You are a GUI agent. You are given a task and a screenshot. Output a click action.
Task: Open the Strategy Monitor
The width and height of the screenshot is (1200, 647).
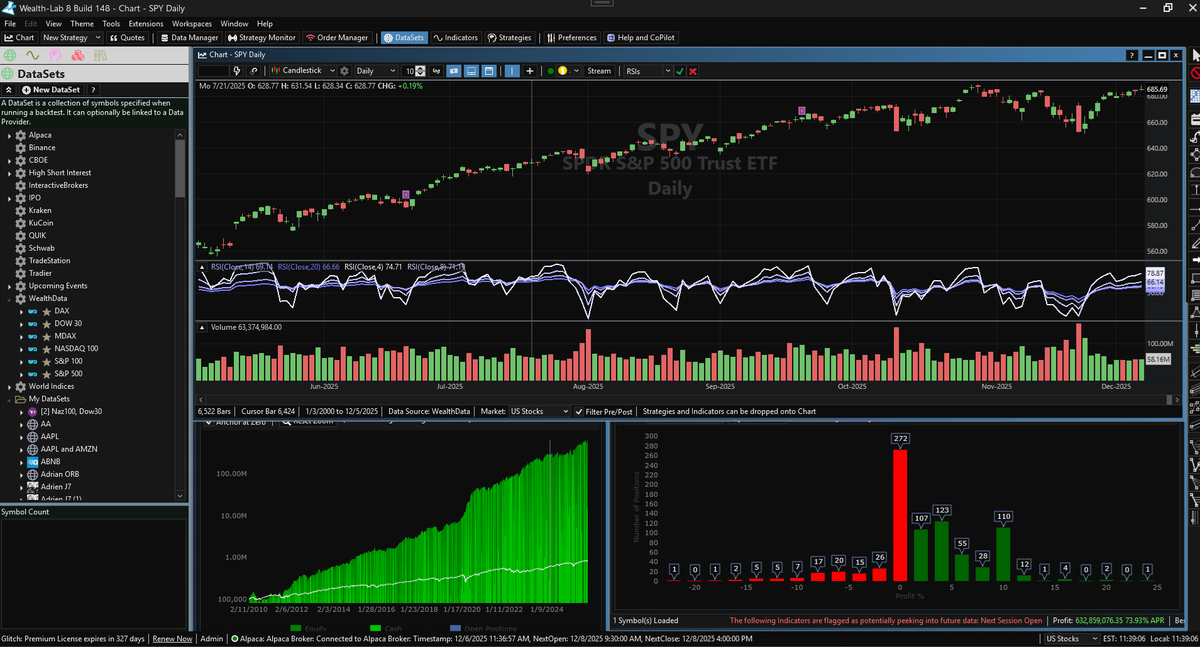(262, 38)
